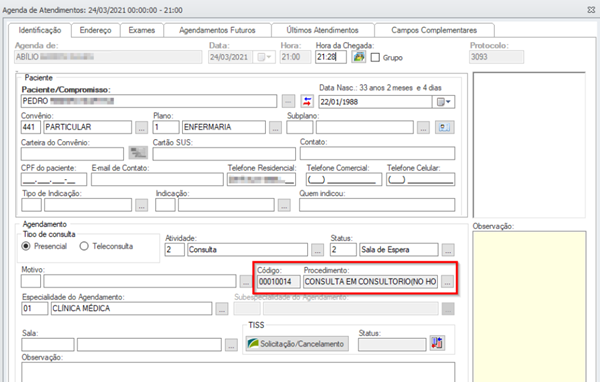Click the Subplano card icon button

tap(445, 127)
